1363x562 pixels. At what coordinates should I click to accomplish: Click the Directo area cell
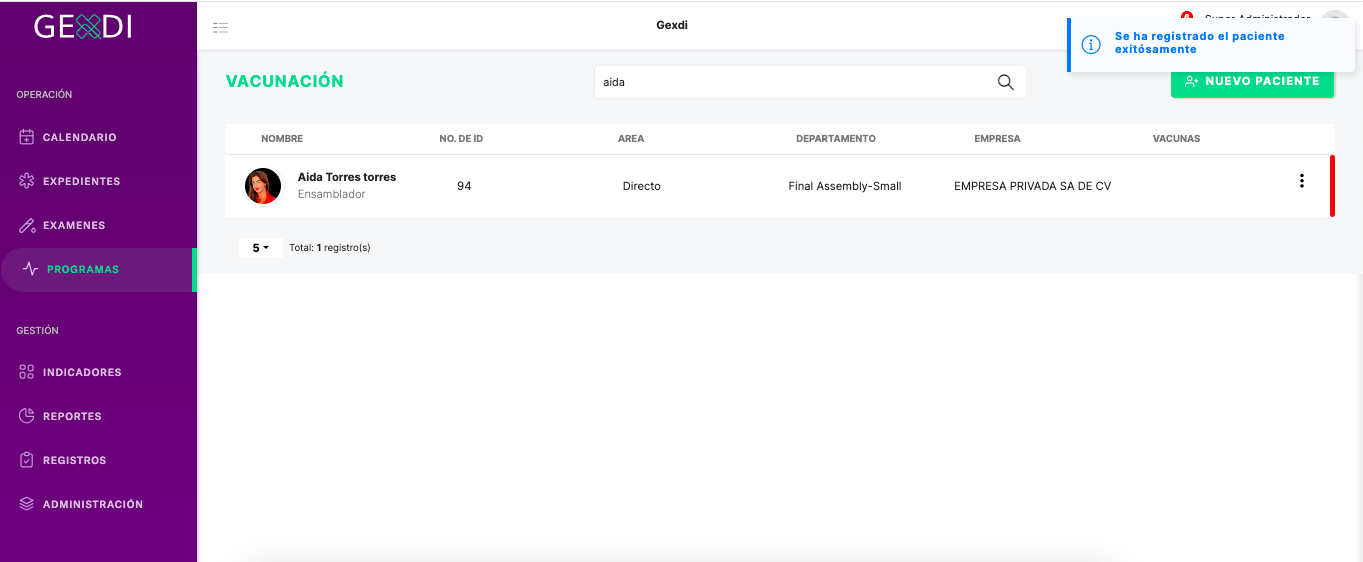tap(641, 186)
